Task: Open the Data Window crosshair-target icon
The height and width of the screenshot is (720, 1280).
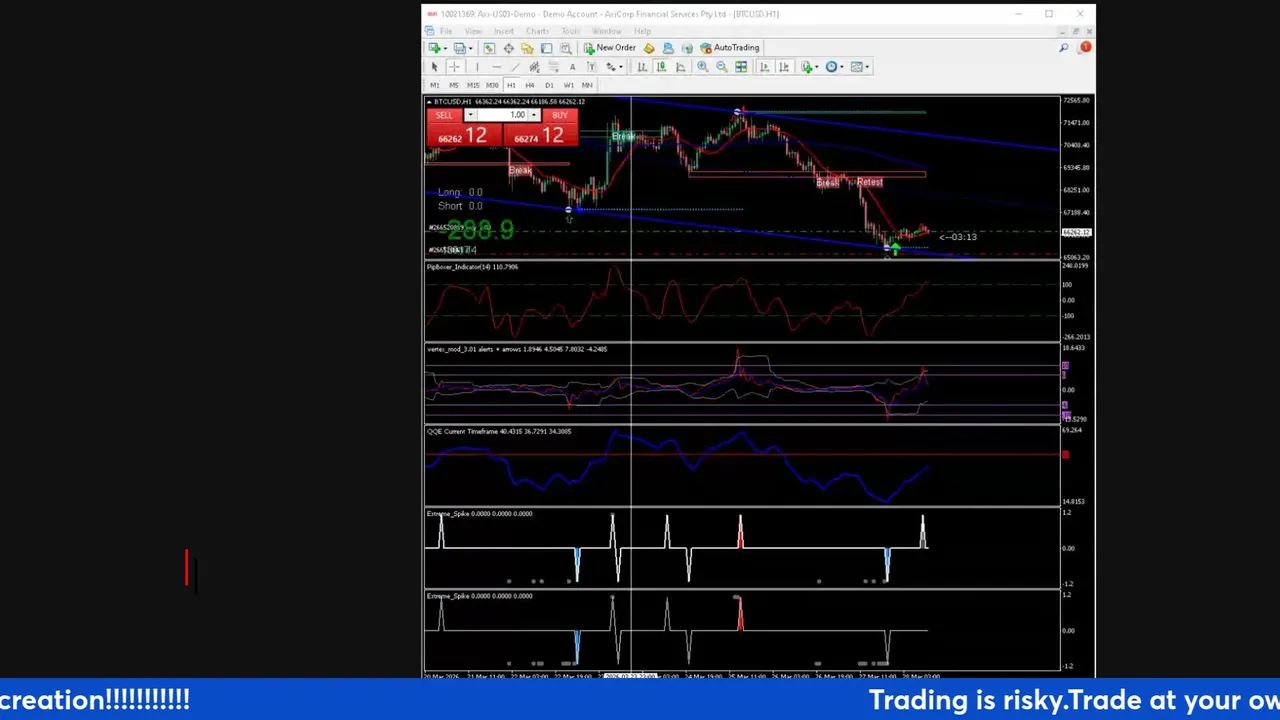Action: pyautogui.click(x=509, y=48)
